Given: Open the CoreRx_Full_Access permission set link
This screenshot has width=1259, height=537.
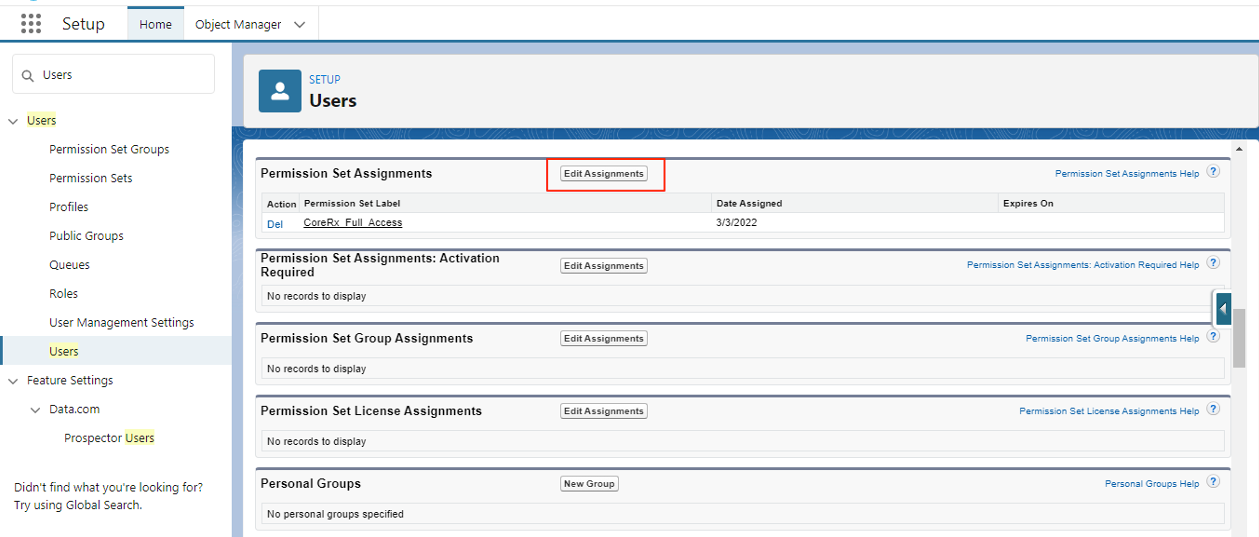Looking at the screenshot, I should (x=352, y=223).
